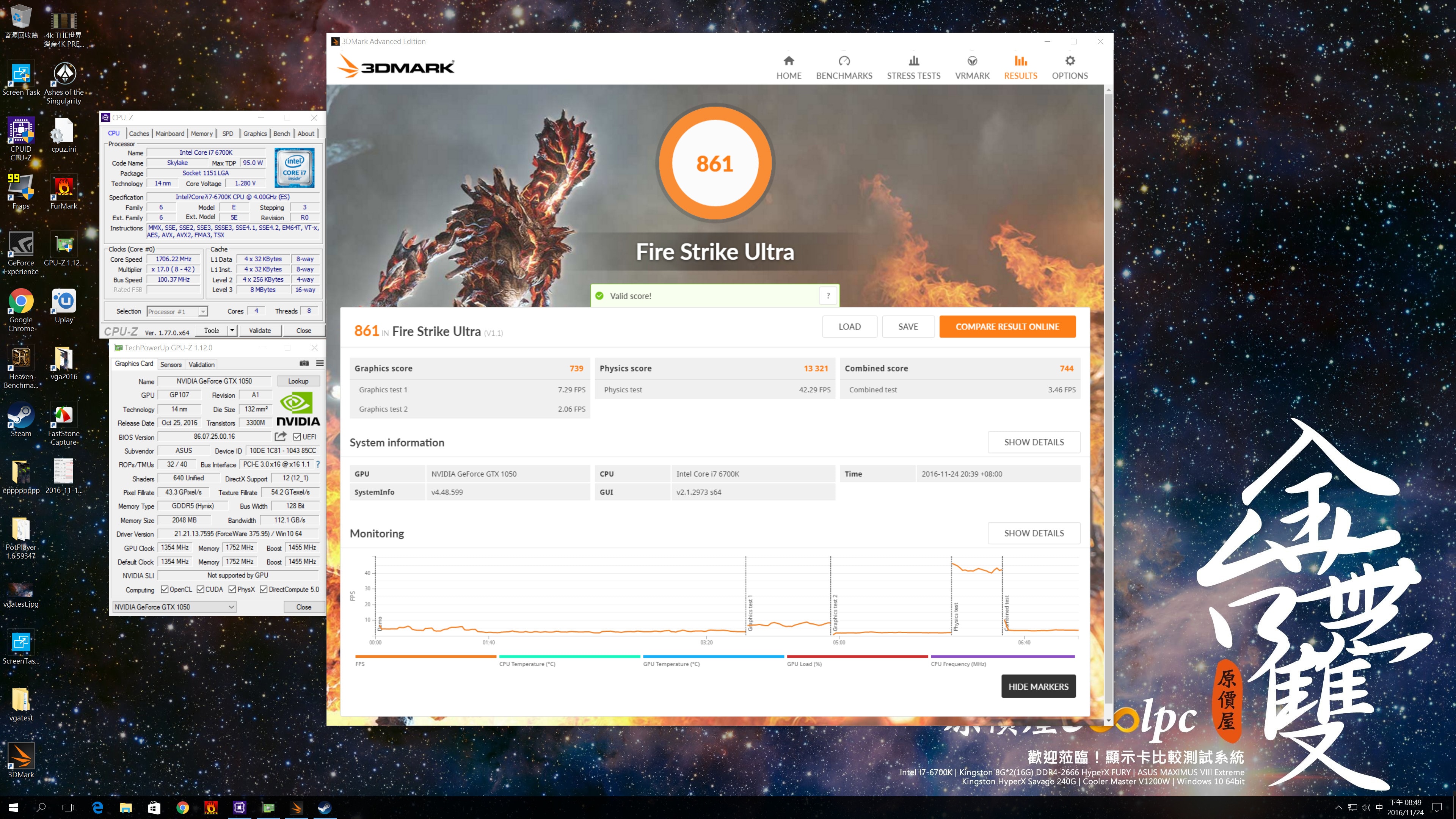Open File Explorer from the taskbar

pyautogui.click(x=126, y=808)
